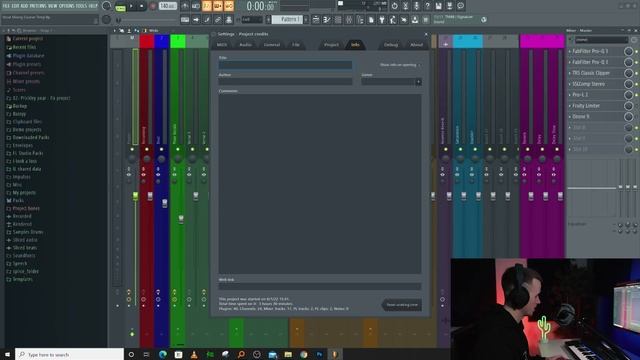Screen dimensions: 640x360
Task: Open Microsoft Edge from the taskbar
Action: 163,354
